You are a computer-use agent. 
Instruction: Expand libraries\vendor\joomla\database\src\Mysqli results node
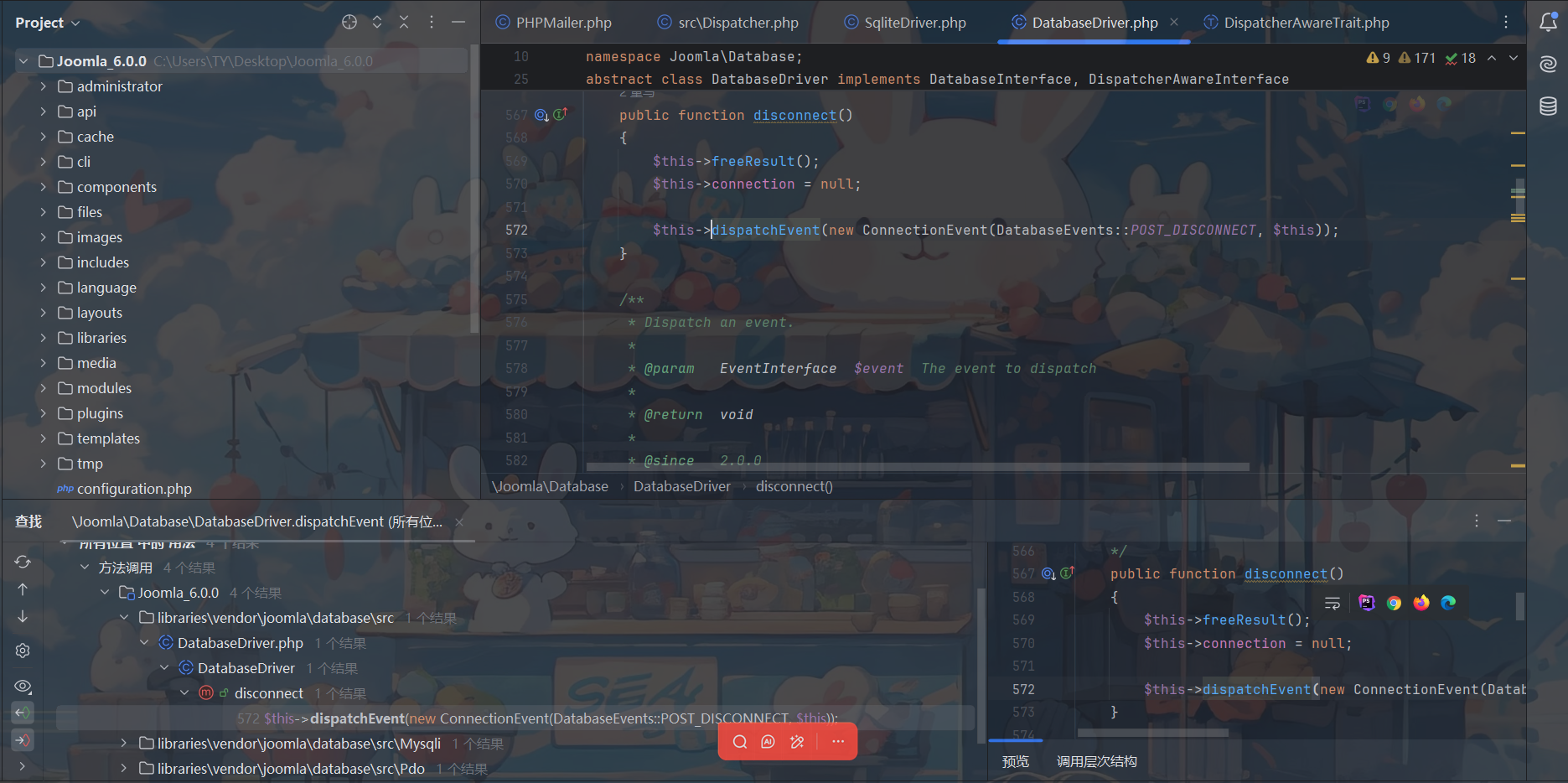(x=124, y=744)
